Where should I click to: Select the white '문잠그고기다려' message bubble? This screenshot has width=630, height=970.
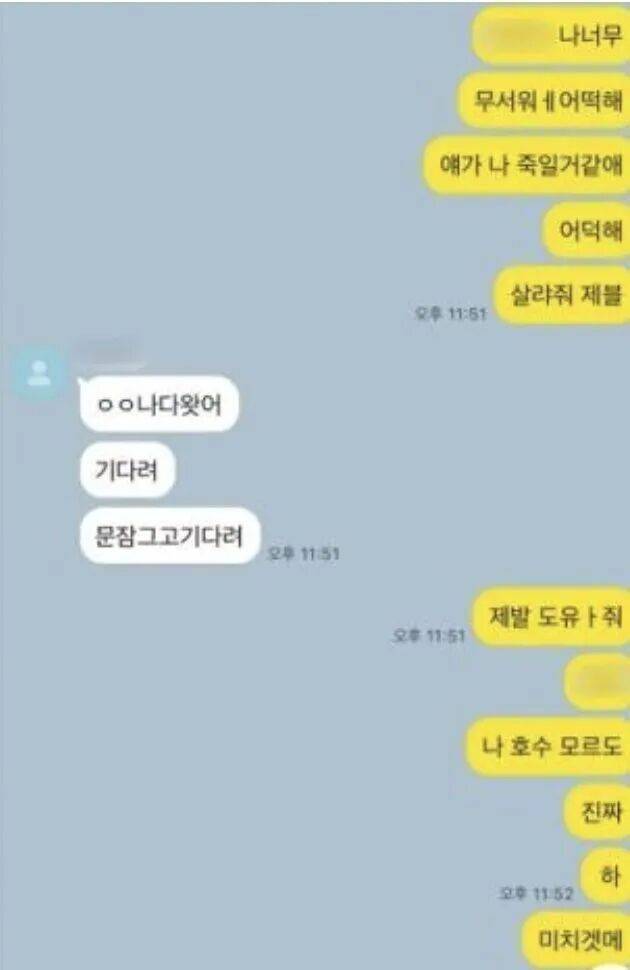(170, 536)
